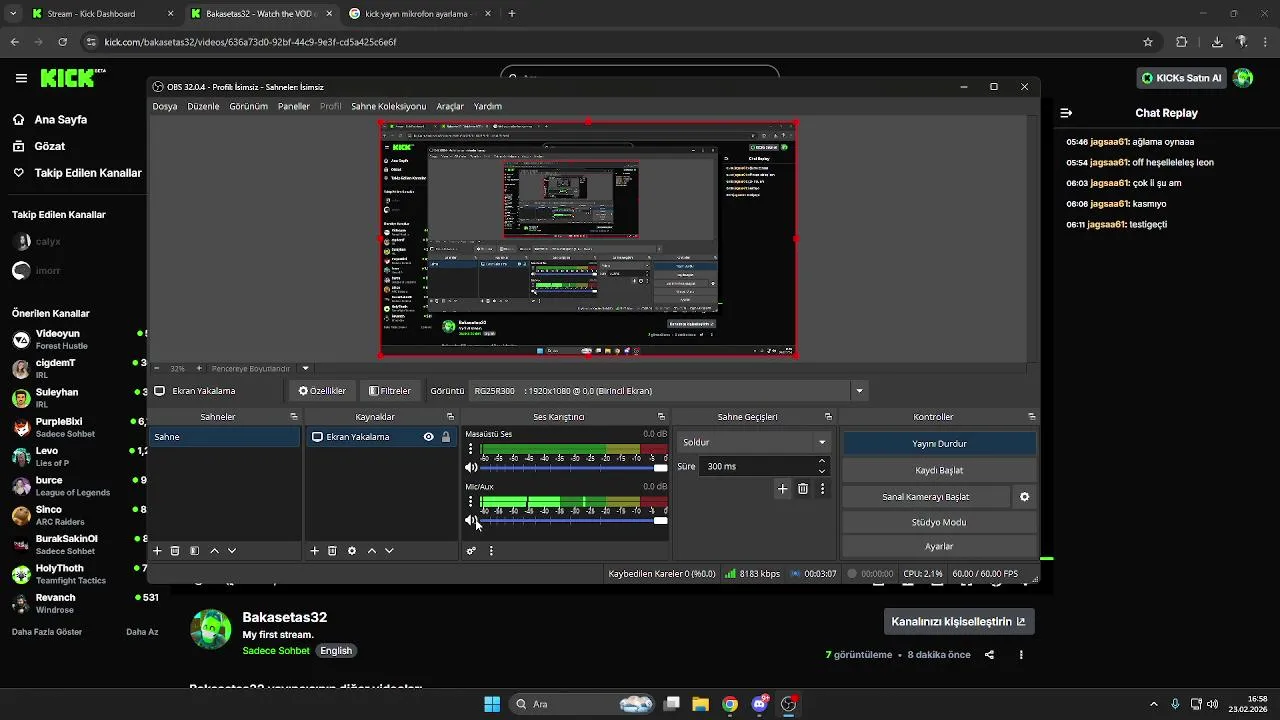The height and width of the screenshot is (720, 1280).
Task: Add a new source in Kaynaklar panel
Action: (314, 551)
